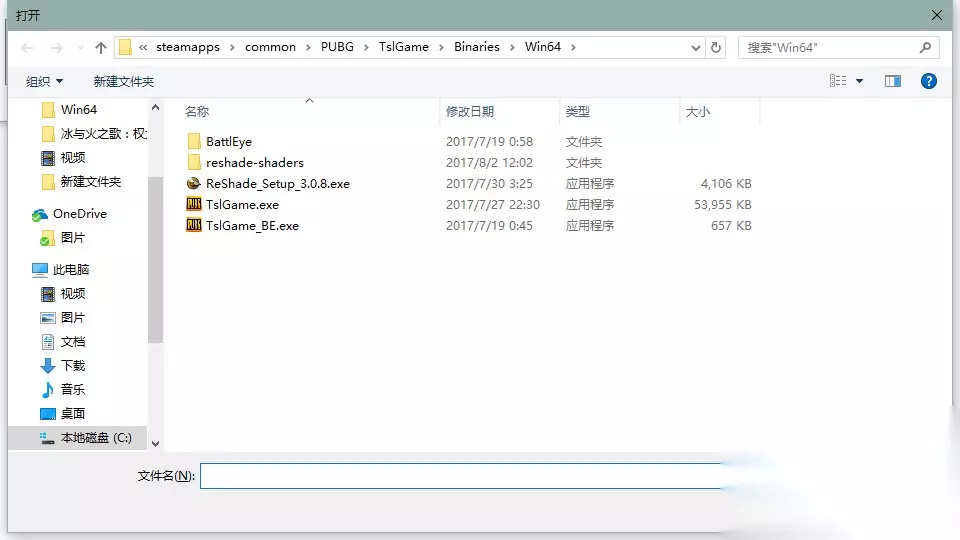Viewport: 960px width, 540px height.
Task: Go up one folder level
Action: [x=101, y=48]
